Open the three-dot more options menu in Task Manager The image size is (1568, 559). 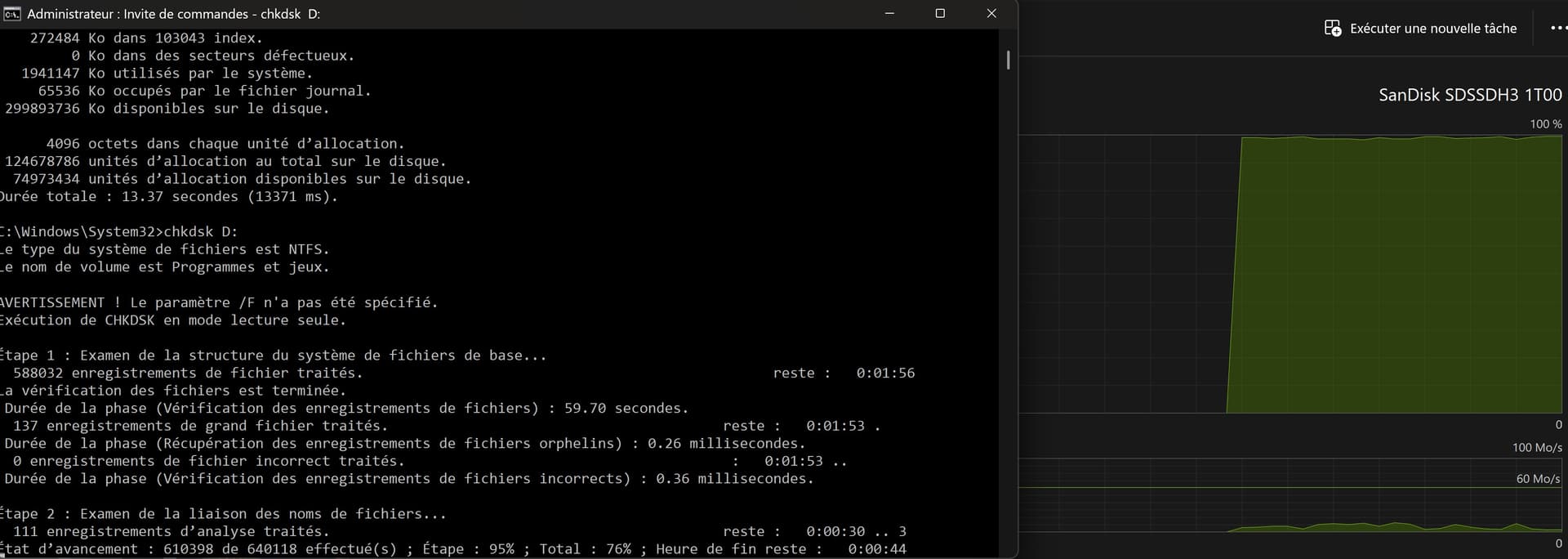coord(1558,28)
